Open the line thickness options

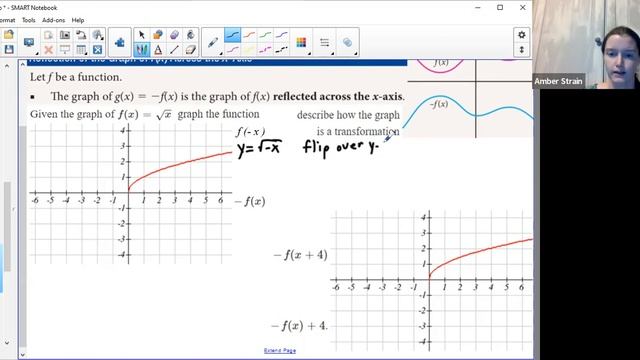(325, 42)
